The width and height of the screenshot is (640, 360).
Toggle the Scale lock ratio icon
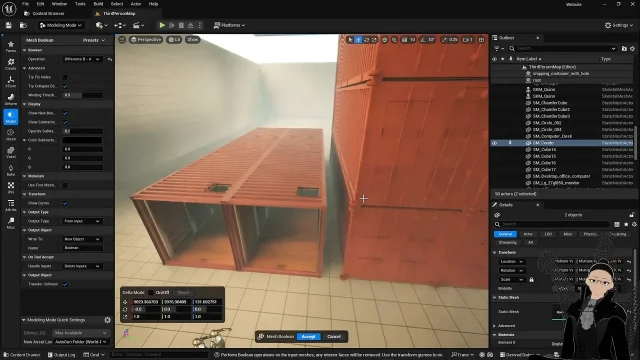pyautogui.click(x=531, y=280)
